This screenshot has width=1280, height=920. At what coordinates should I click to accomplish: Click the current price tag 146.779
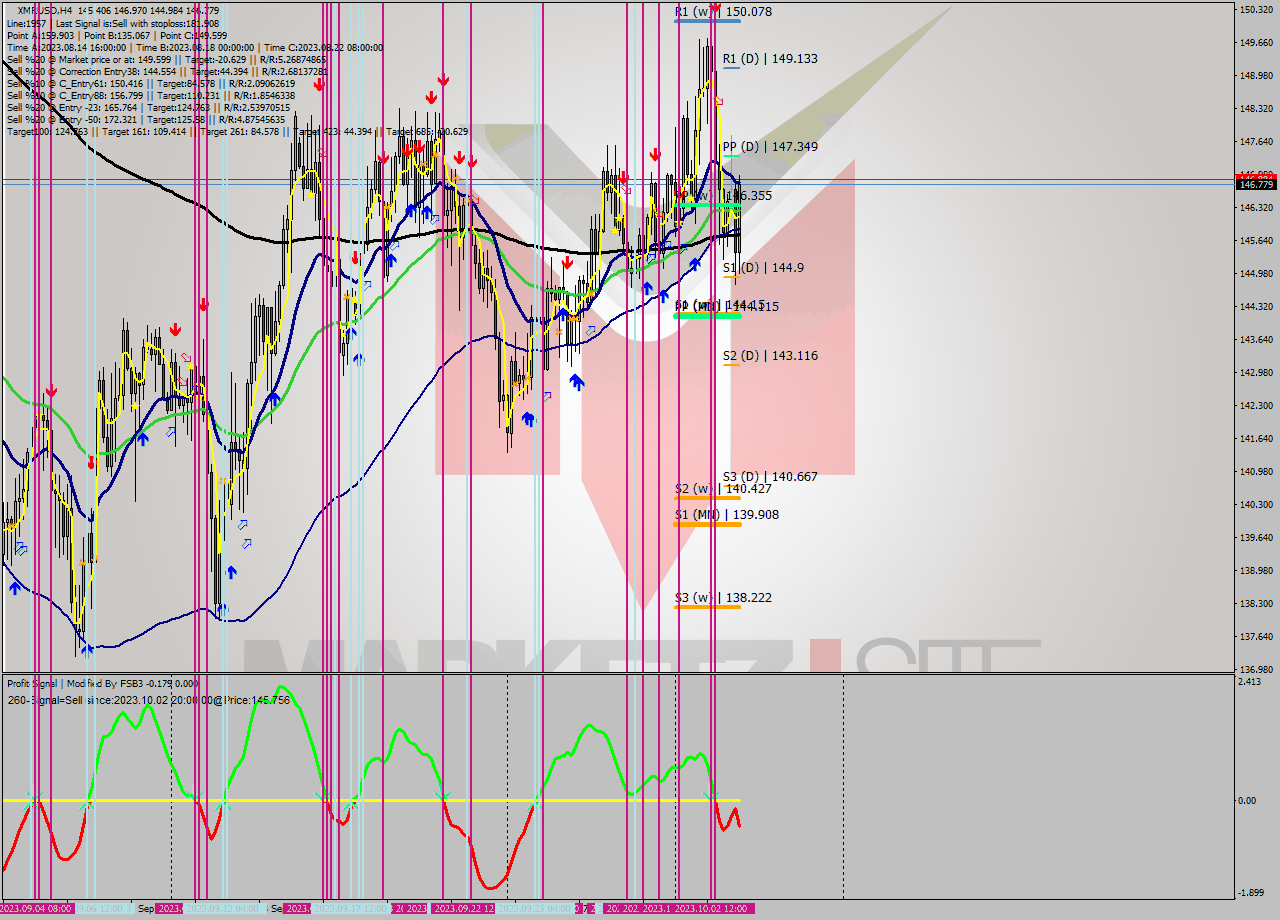1256,185
